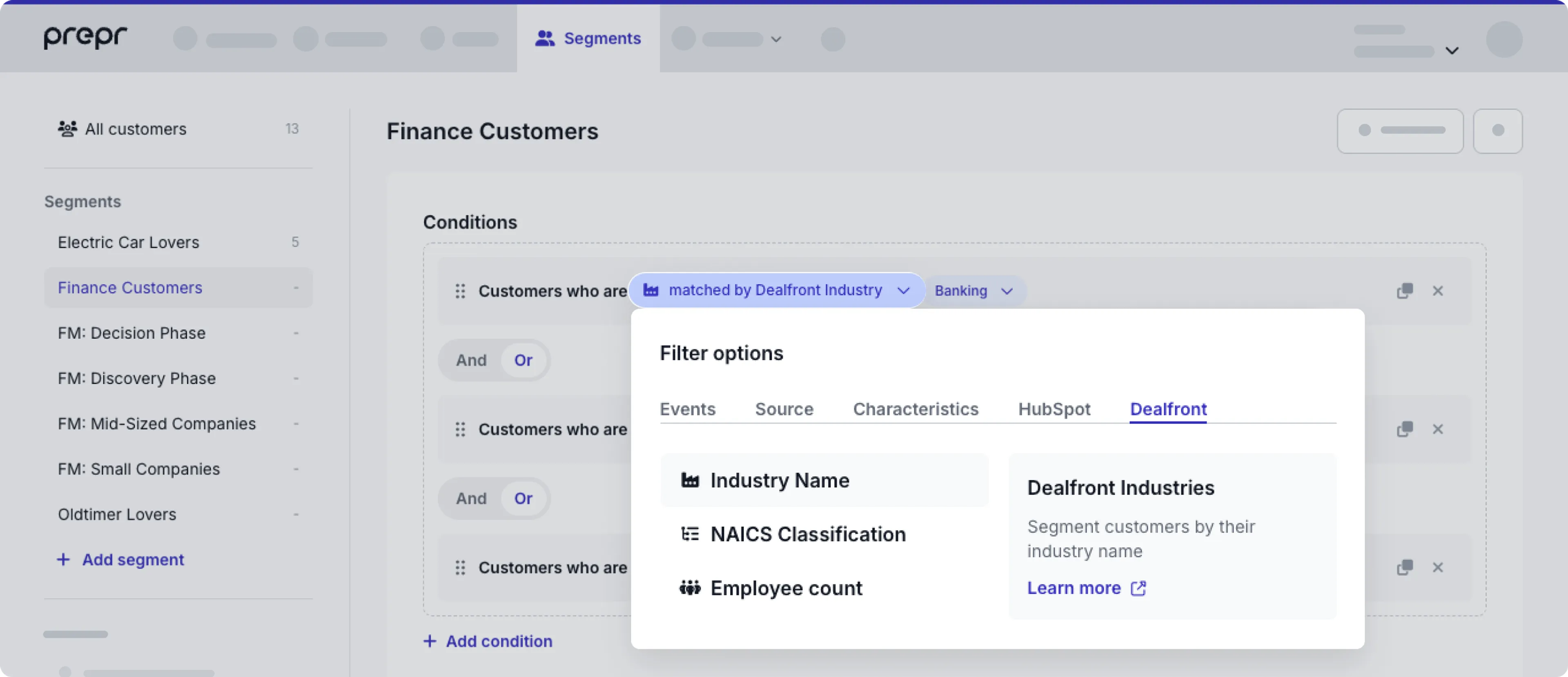
Task: Click the plus icon beside Add segment
Action: pyautogui.click(x=63, y=559)
